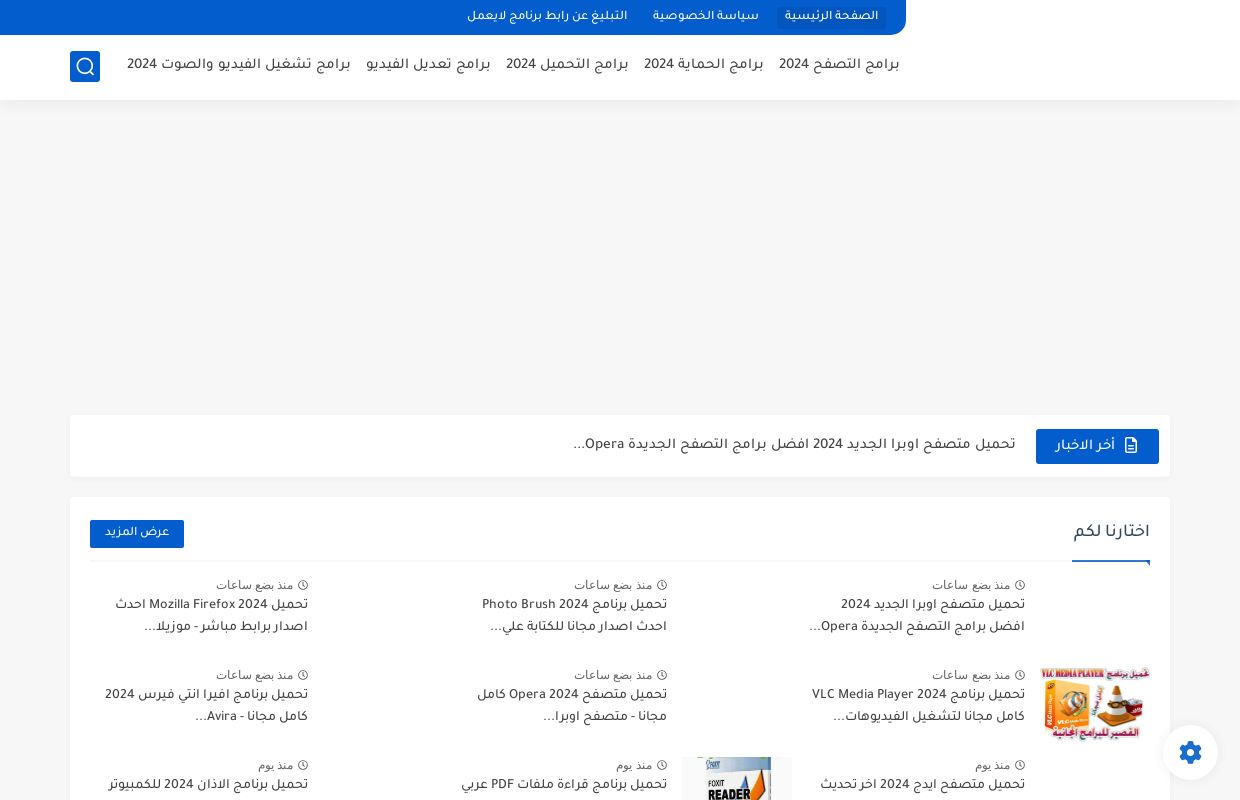Click the clock icon beside VLC Media Player article
The width and height of the screenshot is (1240, 800).
1020,675
